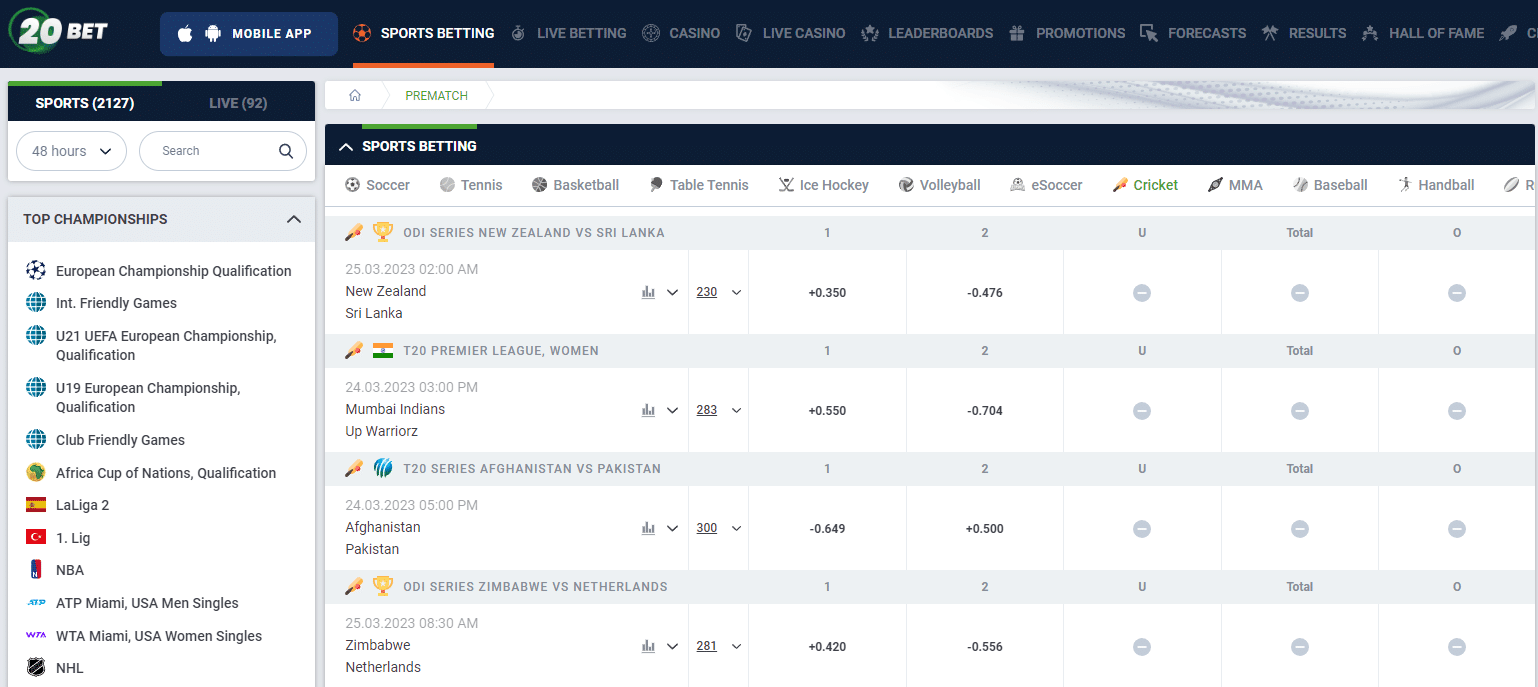Open the 20BET logo homepage

(56, 30)
